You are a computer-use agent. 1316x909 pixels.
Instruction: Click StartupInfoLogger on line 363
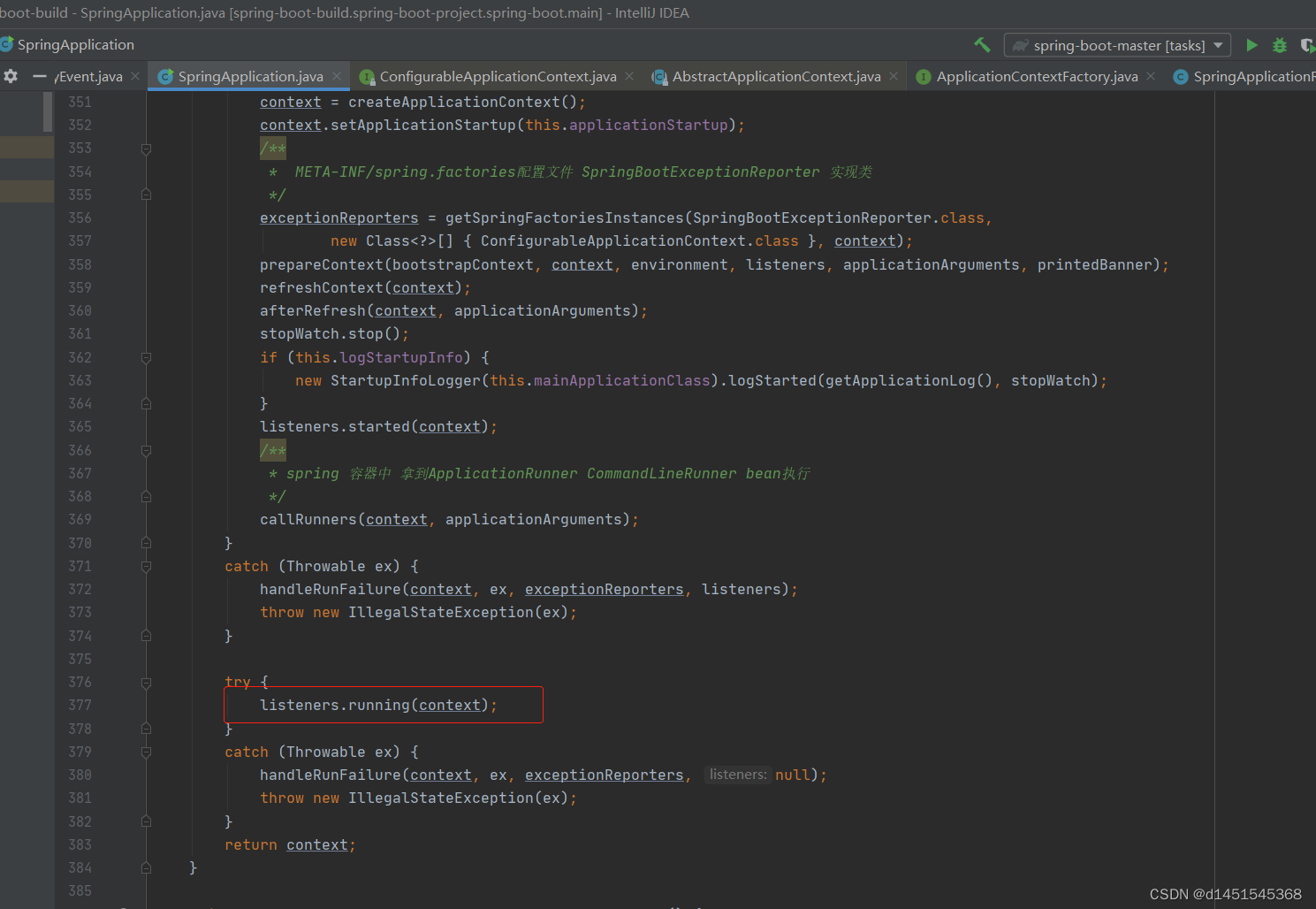(x=406, y=380)
